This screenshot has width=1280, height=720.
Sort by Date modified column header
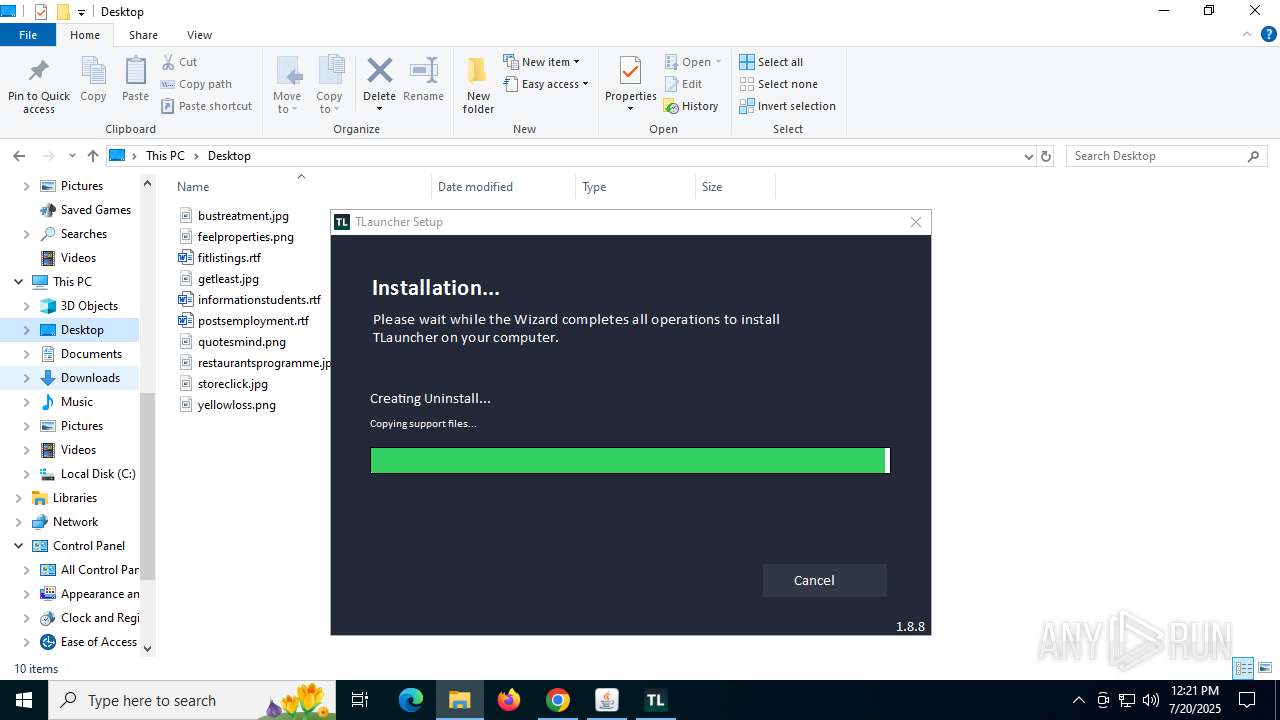[x=503, y=187]
